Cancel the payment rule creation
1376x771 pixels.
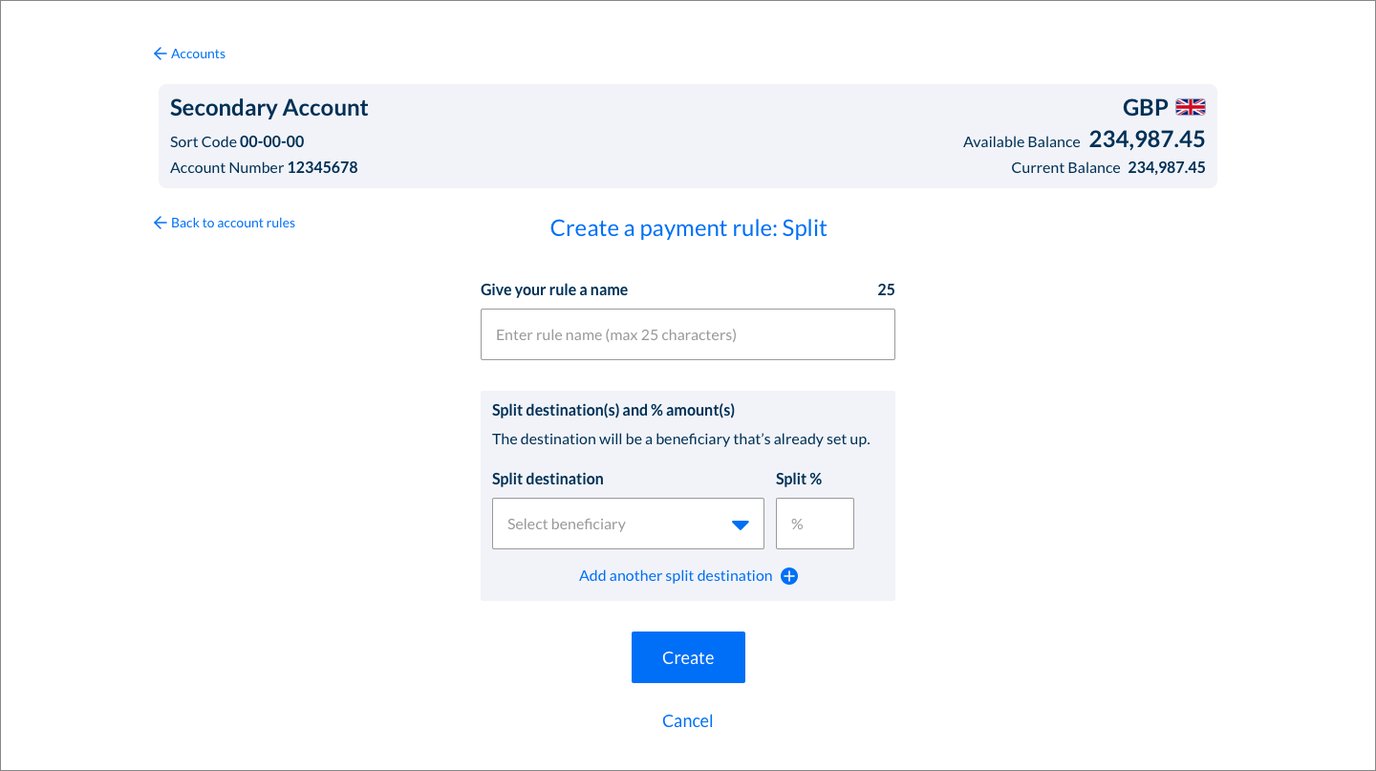(x=687, y=720)
